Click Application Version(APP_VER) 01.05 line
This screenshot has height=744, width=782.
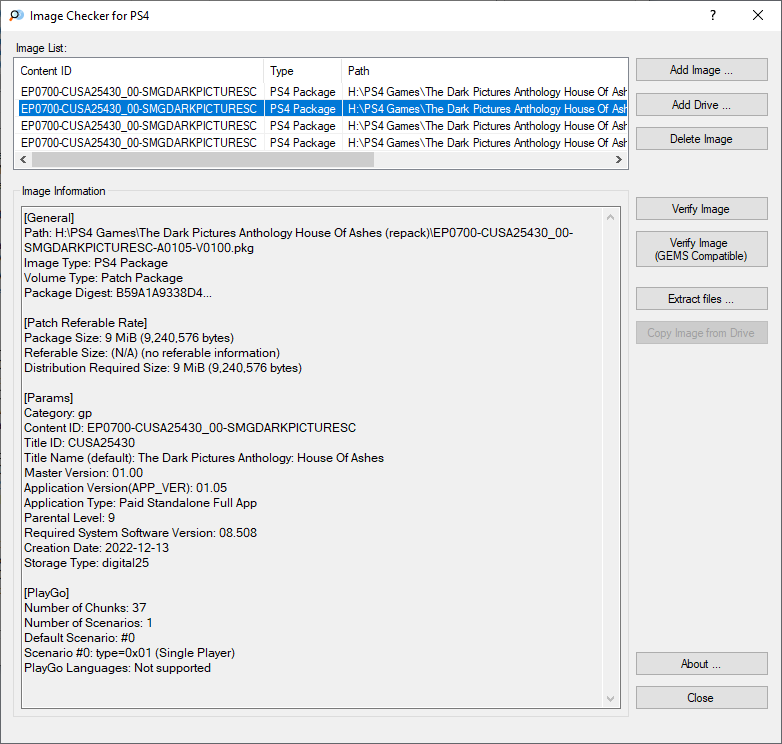[125, 488]
